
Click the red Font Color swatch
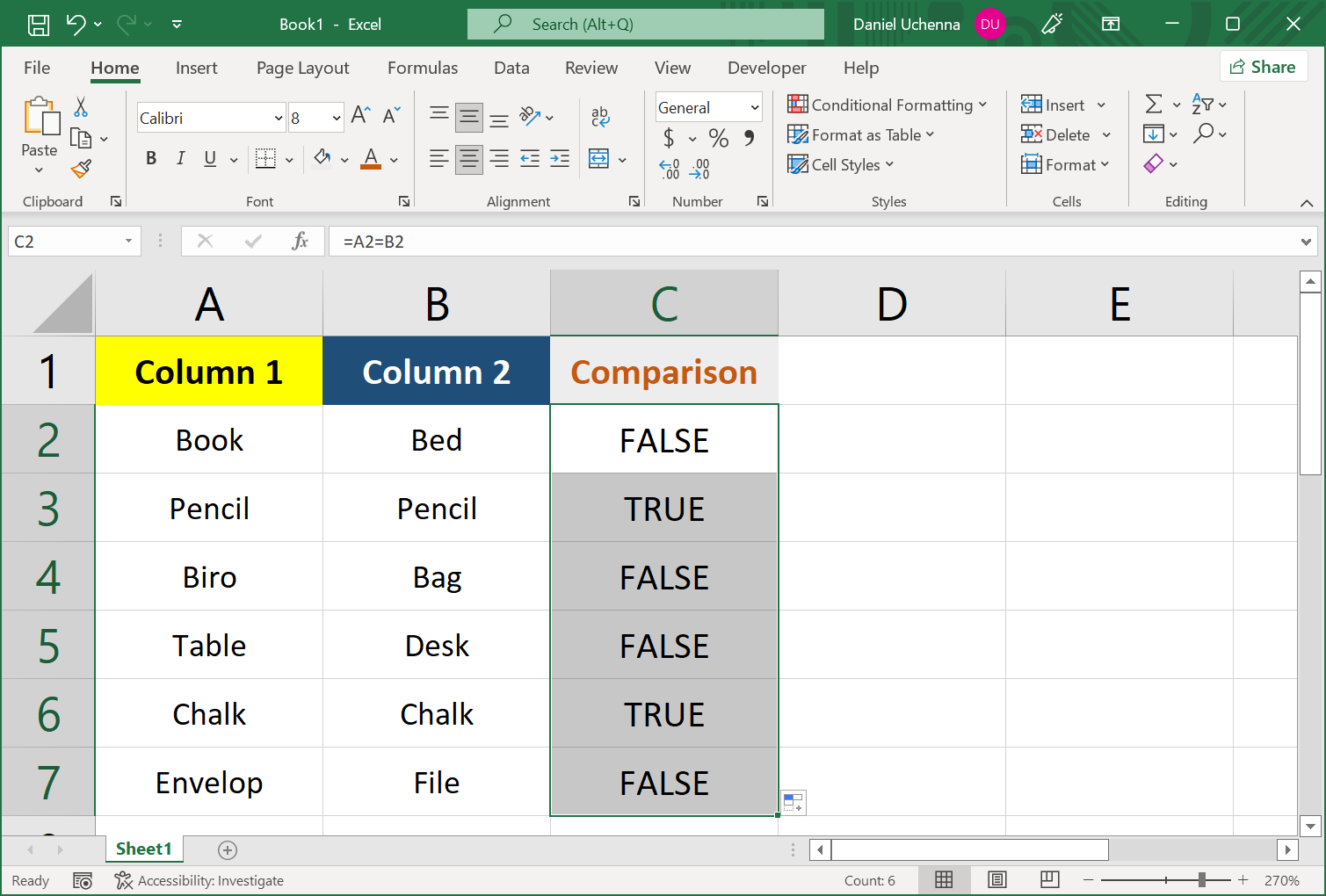tap(371, 159)
